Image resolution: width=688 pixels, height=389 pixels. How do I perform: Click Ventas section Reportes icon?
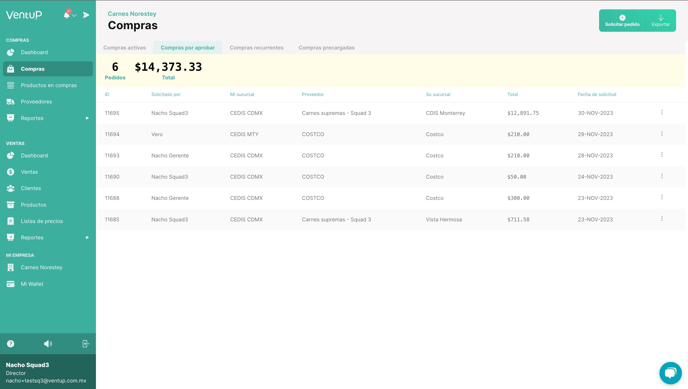[x=11, y=237]
